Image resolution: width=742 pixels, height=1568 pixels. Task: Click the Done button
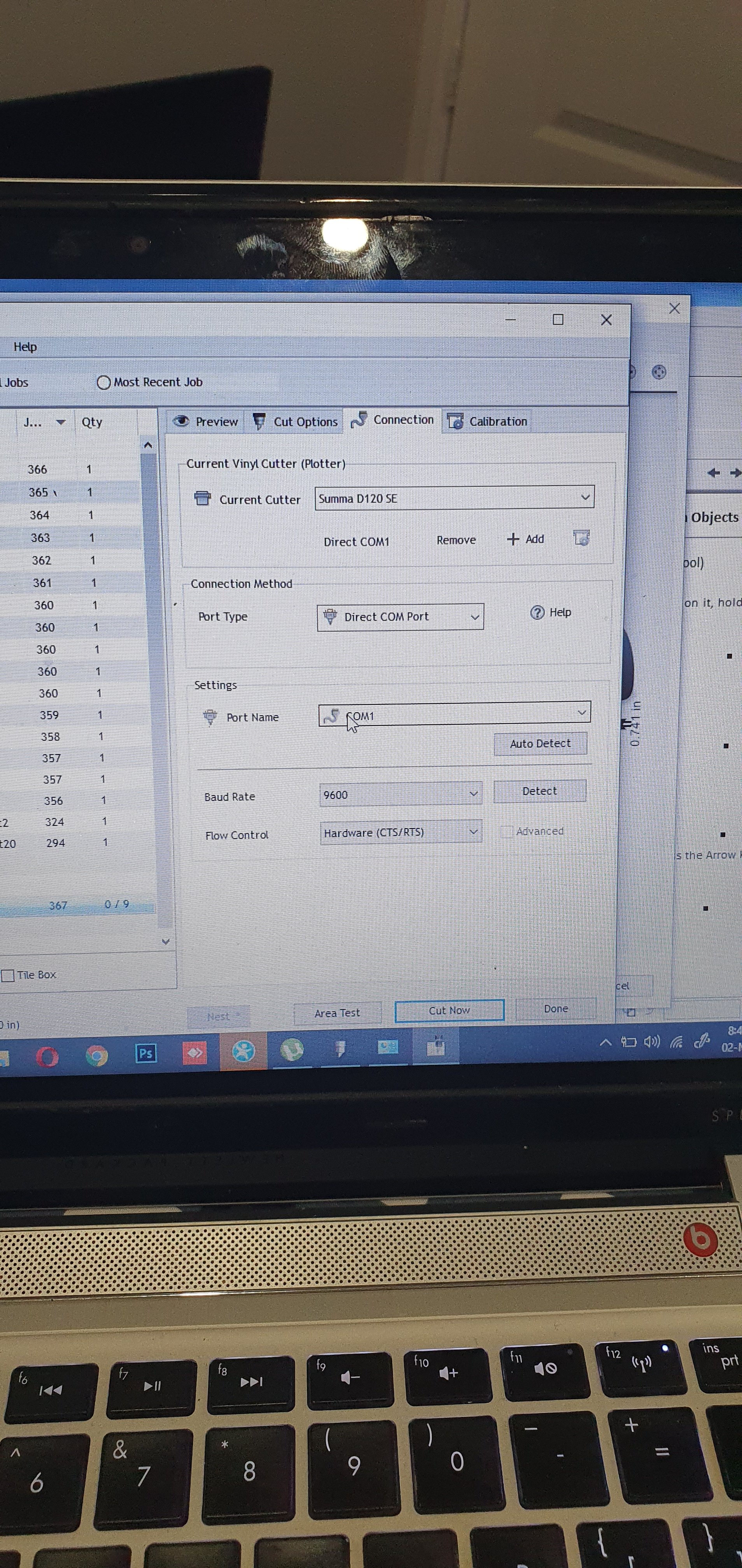click(x=556, y=1009)
